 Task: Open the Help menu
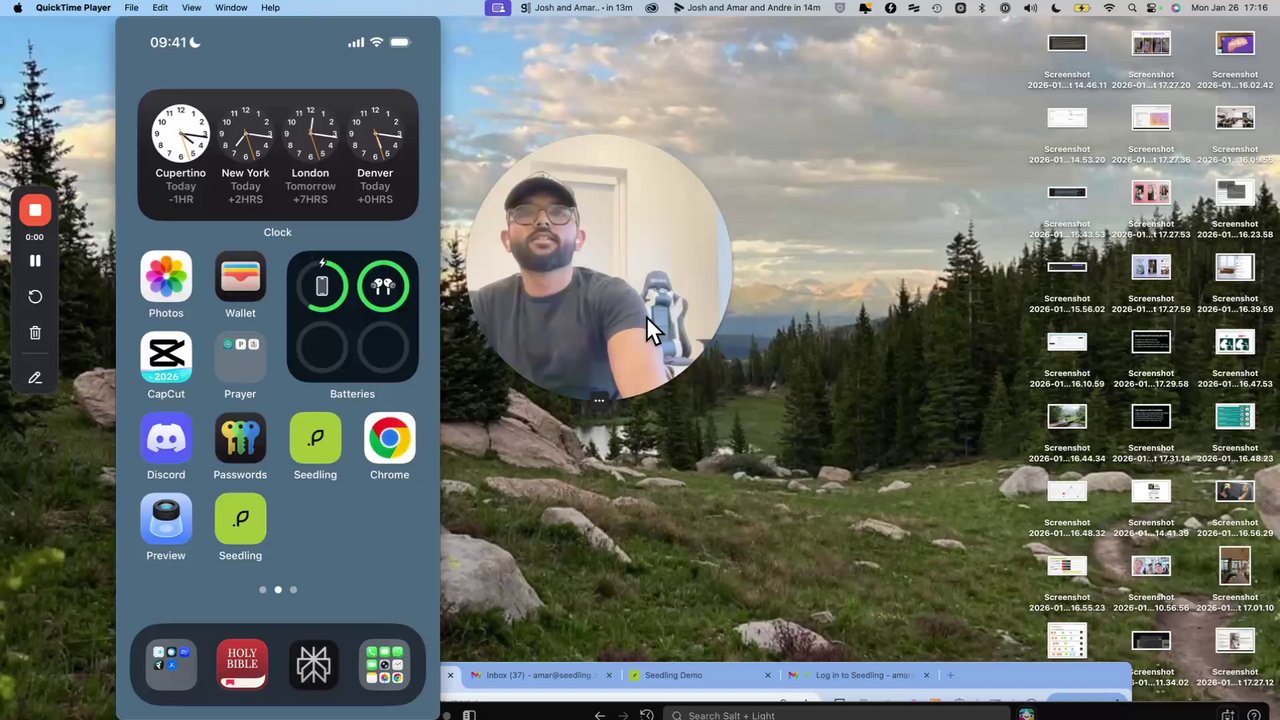270,8
